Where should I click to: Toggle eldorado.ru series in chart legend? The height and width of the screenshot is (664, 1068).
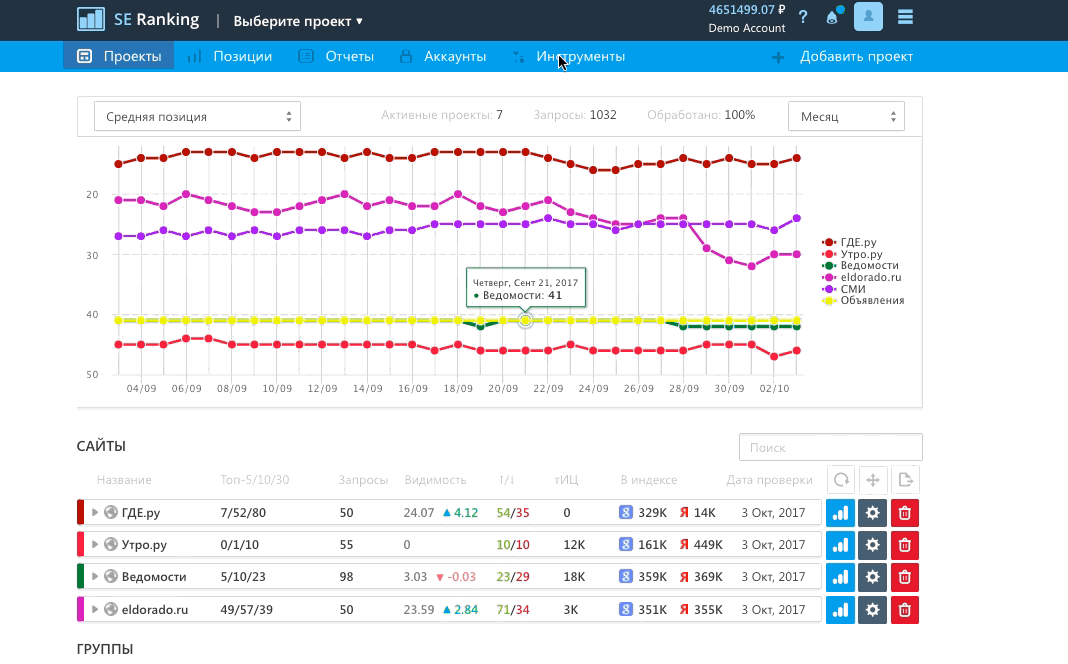point(862,277)
